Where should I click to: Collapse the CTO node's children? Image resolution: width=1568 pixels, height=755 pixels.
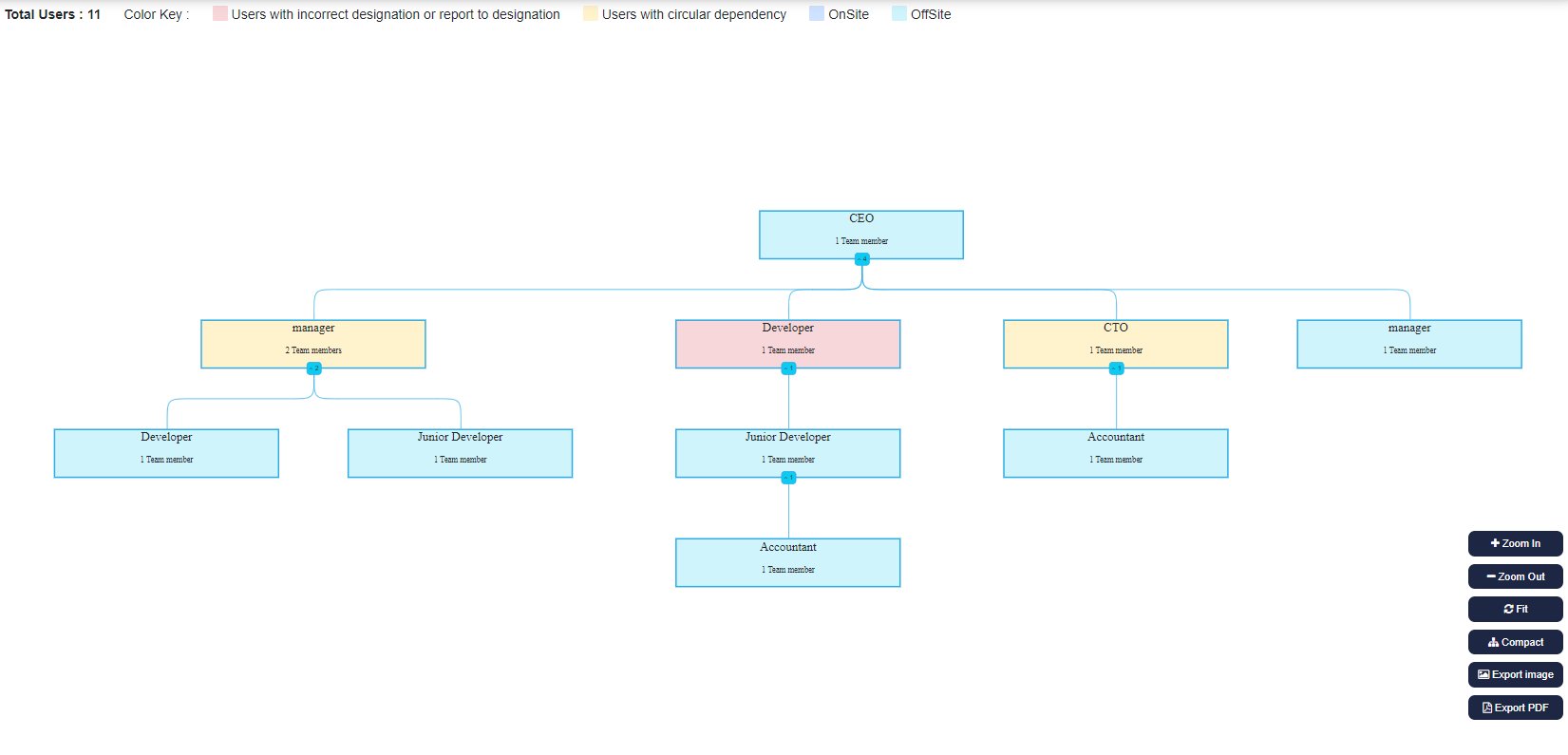pos(1116,368)
